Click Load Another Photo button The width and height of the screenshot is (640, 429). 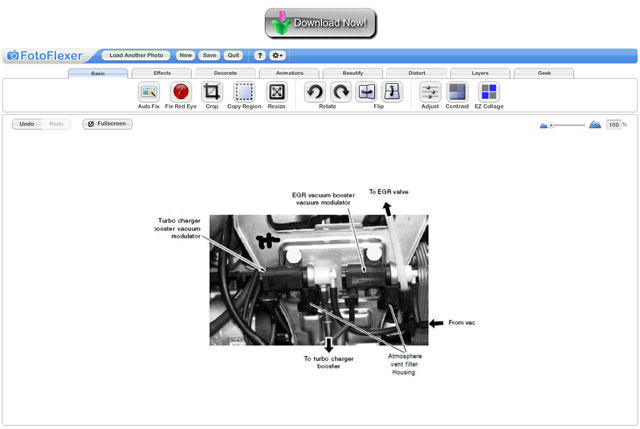136,55
